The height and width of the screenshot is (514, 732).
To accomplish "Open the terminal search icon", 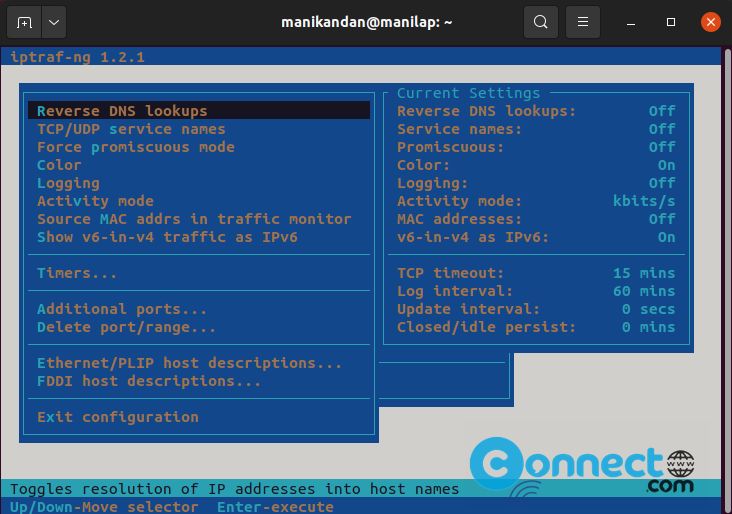I will coord(541,22).
